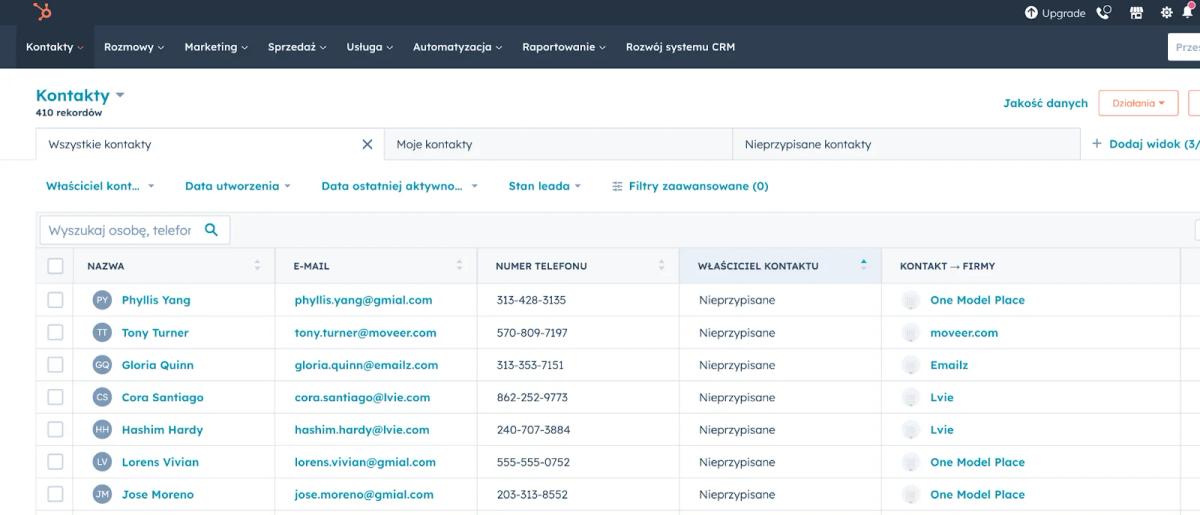Check the Tony Turner row checkbox
The height and width of the screenshot is (515, 1200).
55,332
